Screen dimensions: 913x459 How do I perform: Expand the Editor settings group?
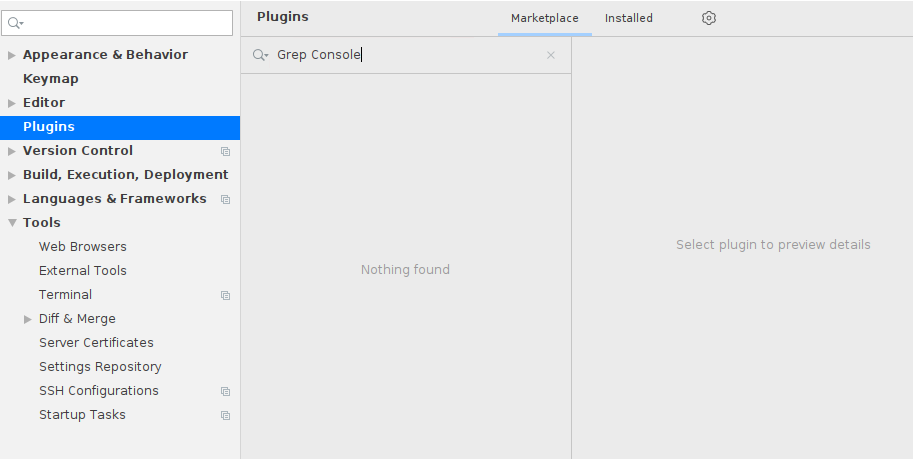[x=12, y=103]
